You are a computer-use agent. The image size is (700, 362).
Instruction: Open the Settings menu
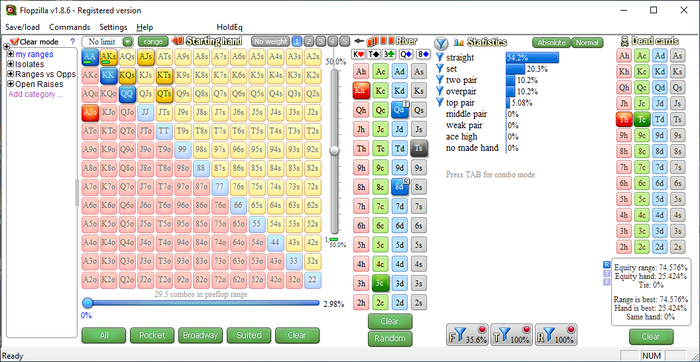(113, 27)
